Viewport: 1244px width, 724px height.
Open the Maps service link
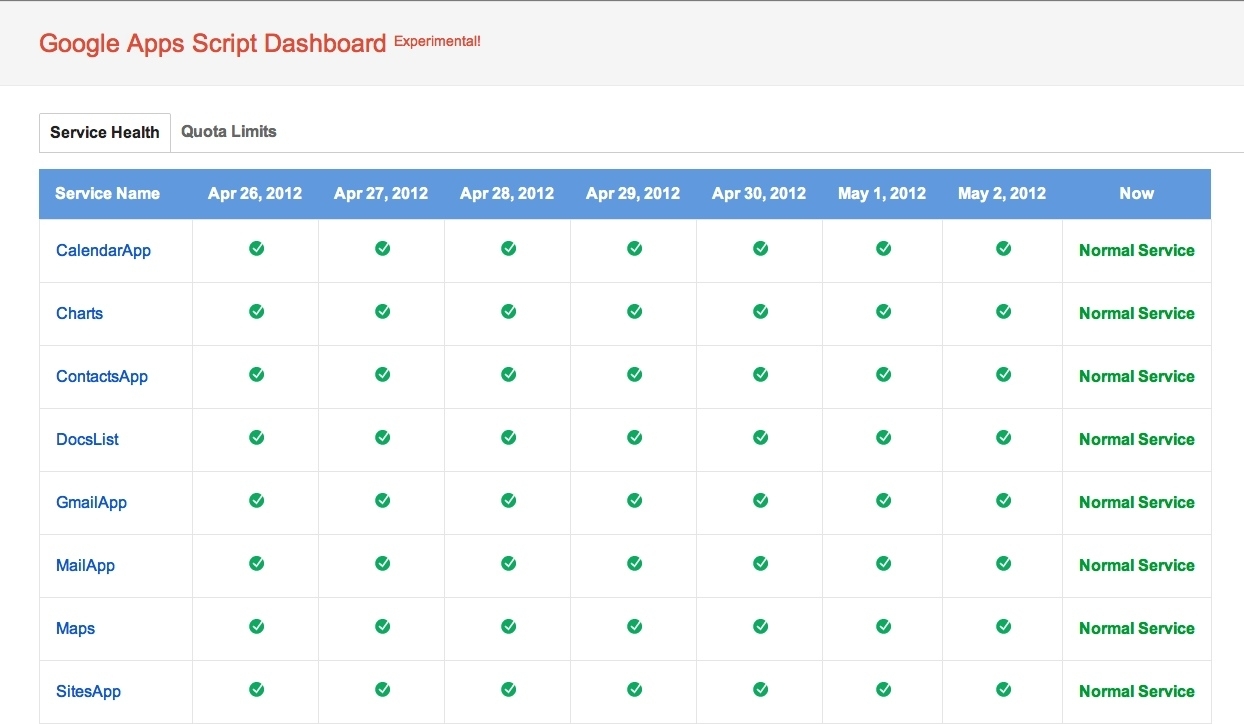click(x=75, y=628)
